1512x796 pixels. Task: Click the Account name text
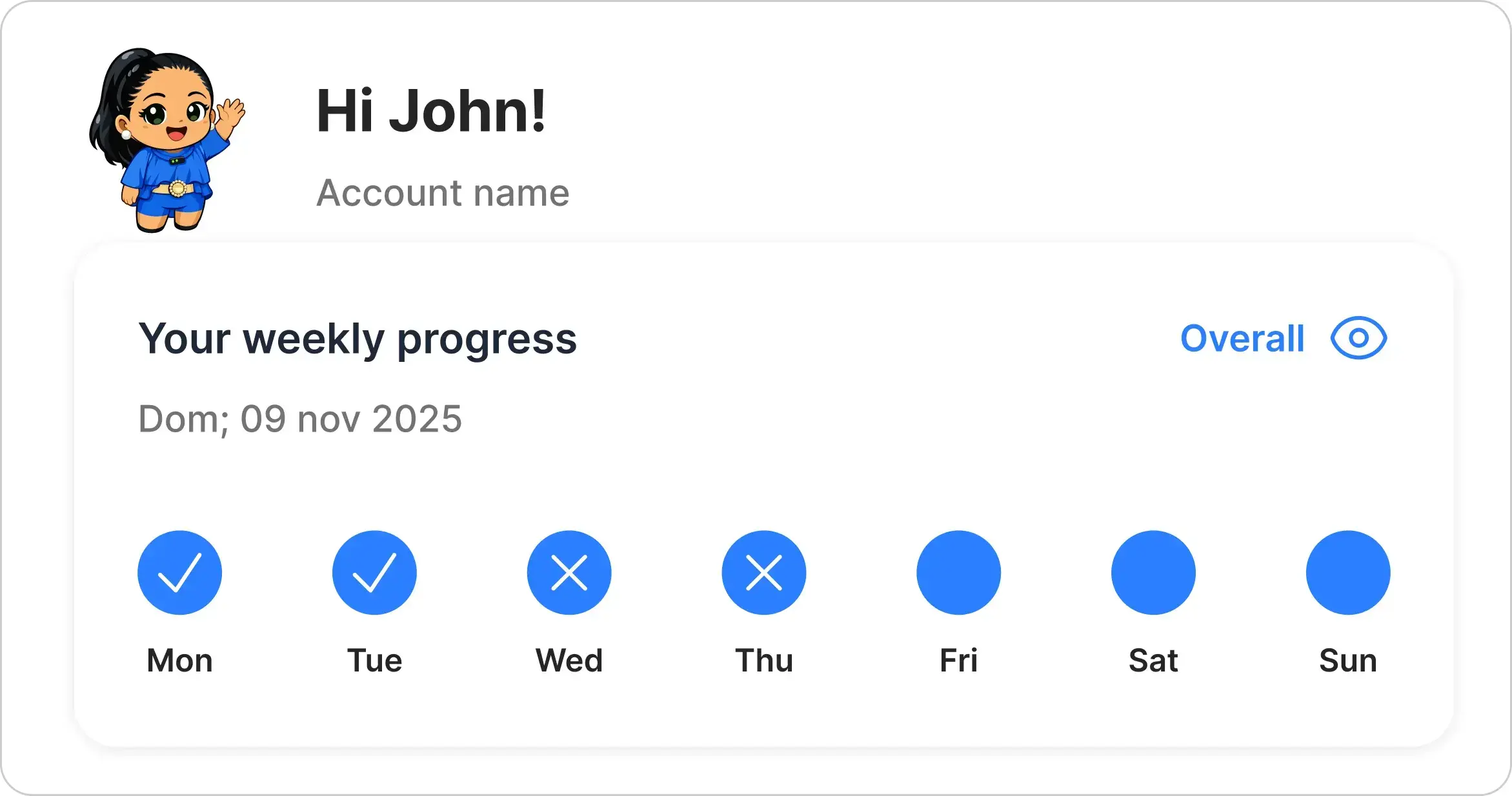pyautogui.click(x=443, y=193)
